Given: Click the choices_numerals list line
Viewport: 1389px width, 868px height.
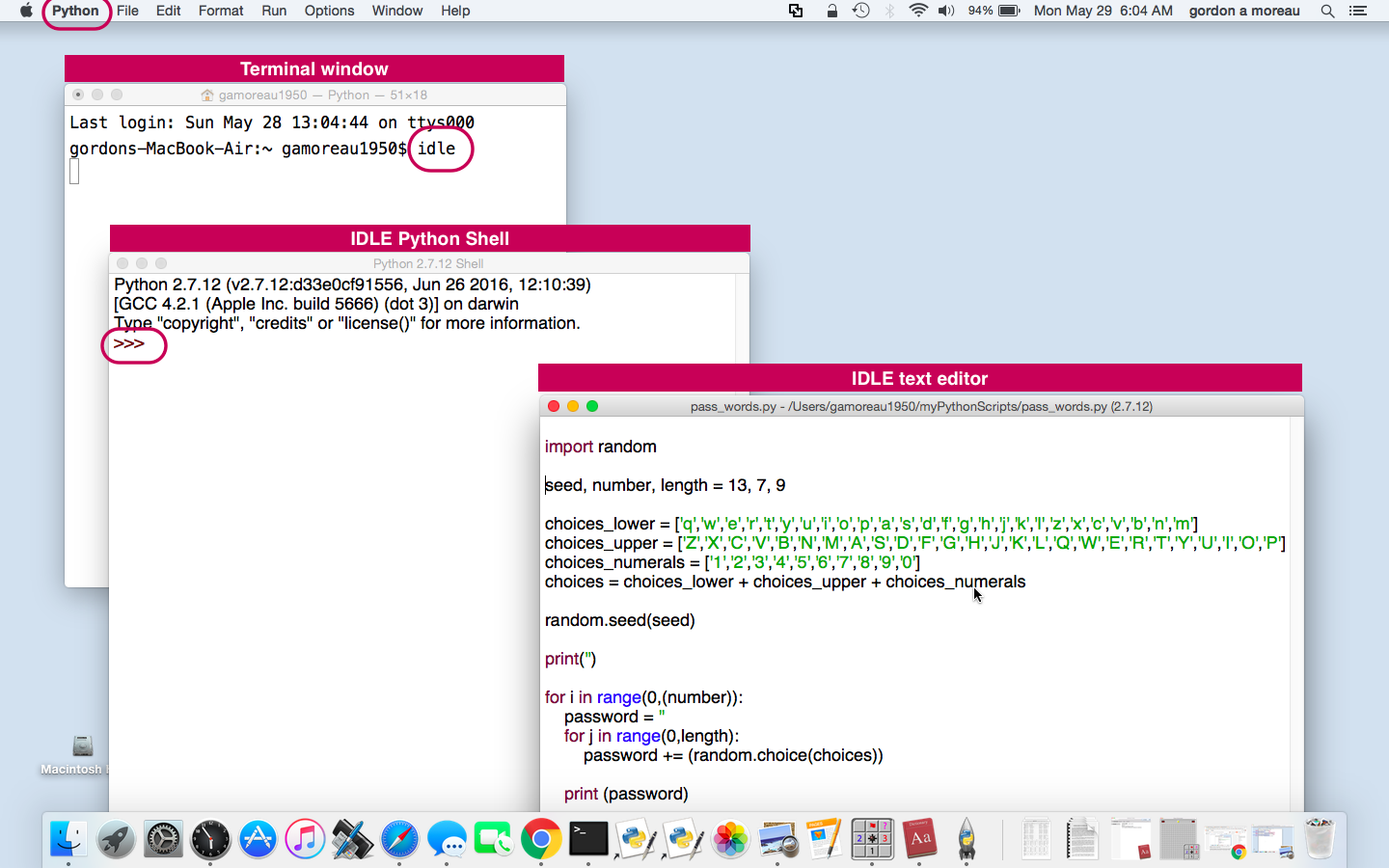Looking at the screenshot, I should click(x=733, y=562).
